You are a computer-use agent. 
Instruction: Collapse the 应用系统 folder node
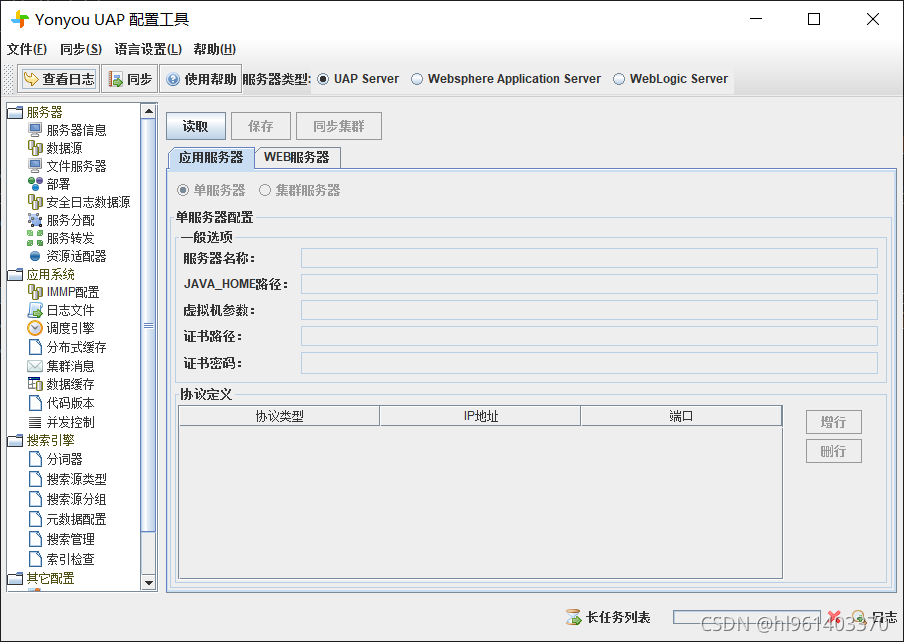click(15, 274)
